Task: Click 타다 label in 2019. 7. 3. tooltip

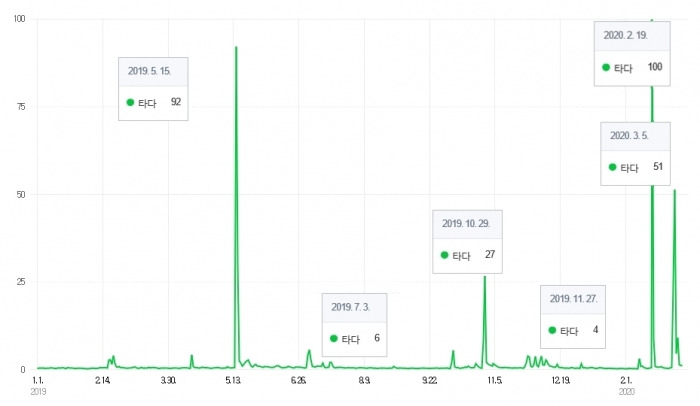Action: point(350,339)
